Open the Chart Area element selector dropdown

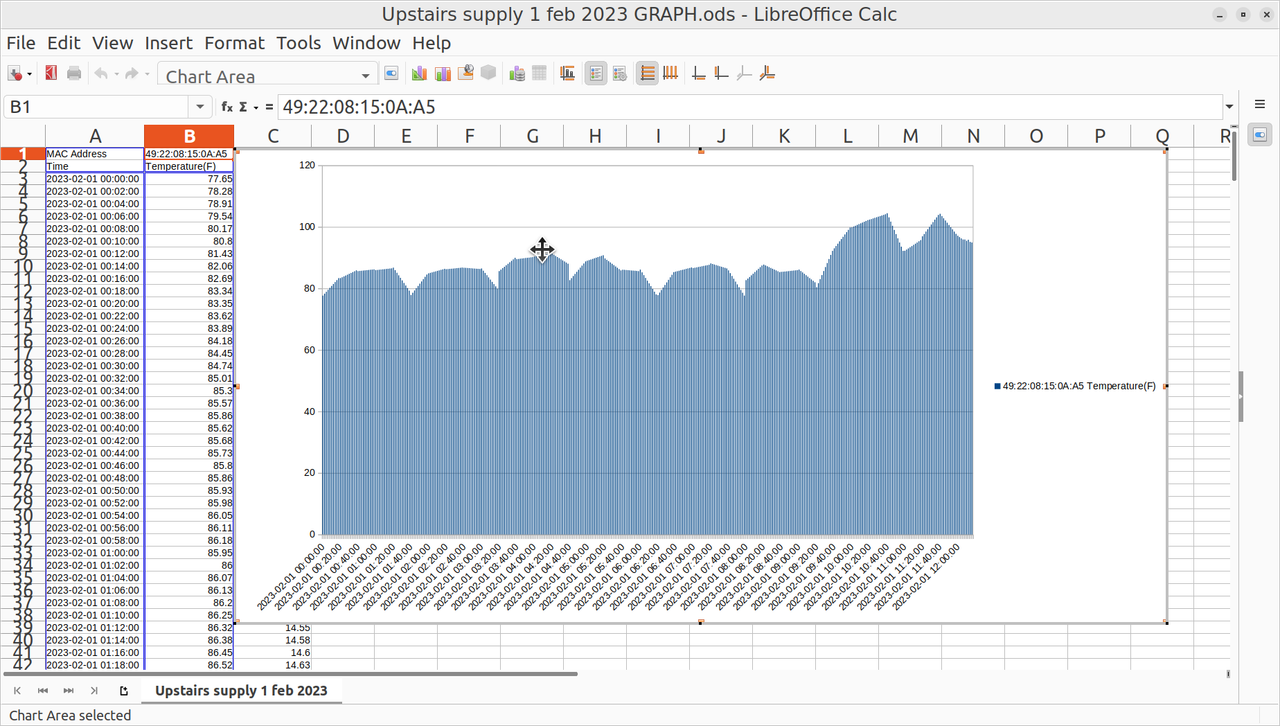click(365, 76)
